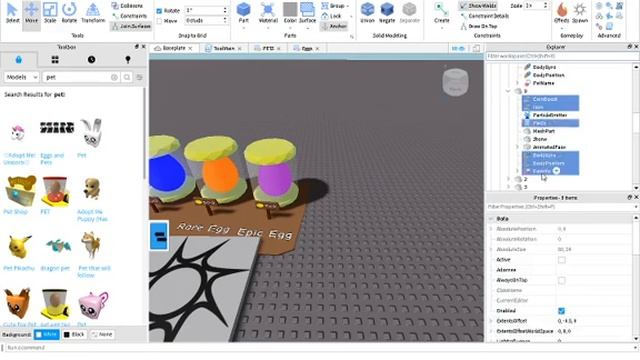The width and height of the screenshot is (640, 360).
Task: Open the Surface tool
Action: coord(307,13)
